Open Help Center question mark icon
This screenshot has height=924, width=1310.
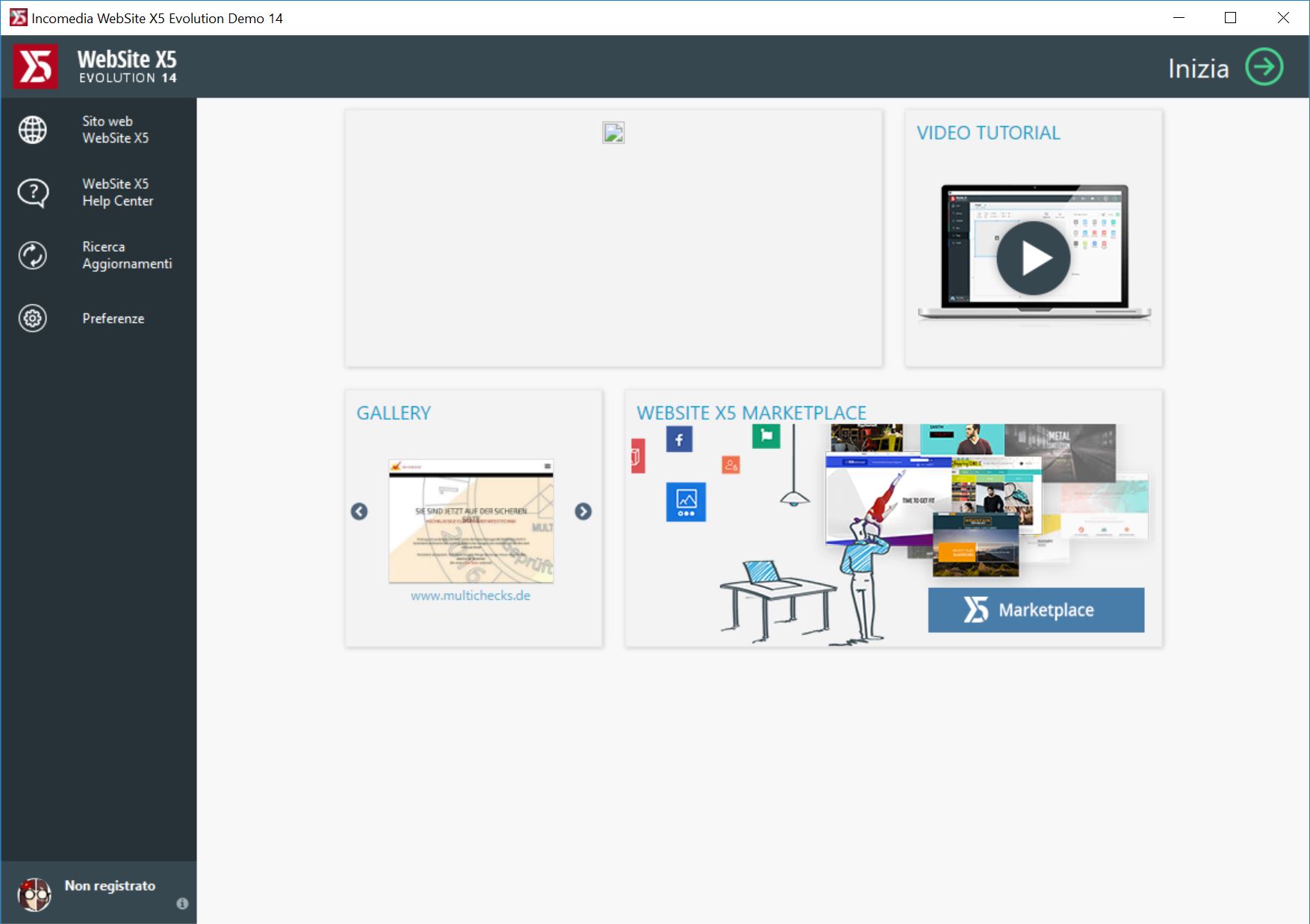click(x=33, y=193)
